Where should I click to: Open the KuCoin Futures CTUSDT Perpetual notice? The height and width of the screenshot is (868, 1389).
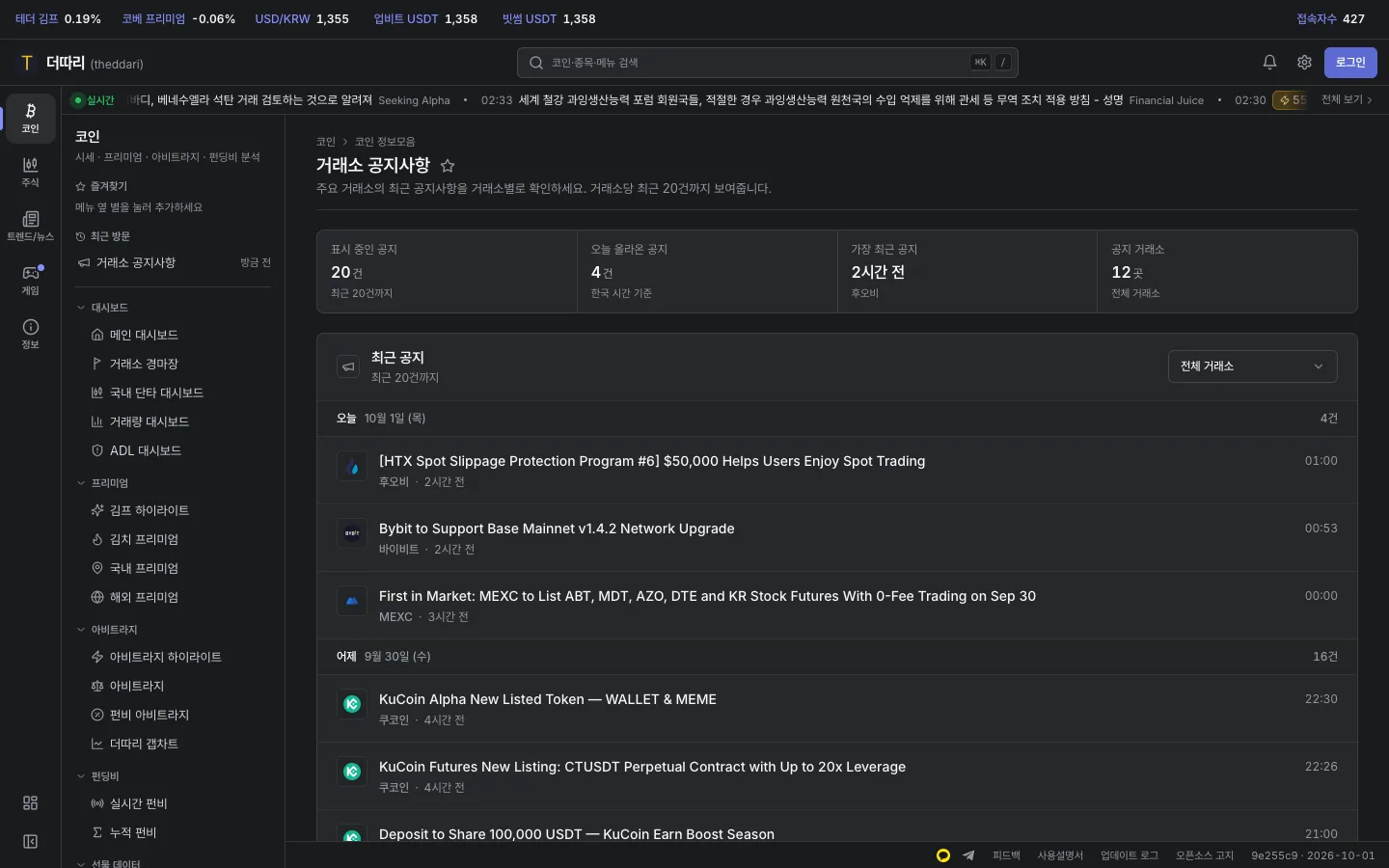tap(837, 776)
